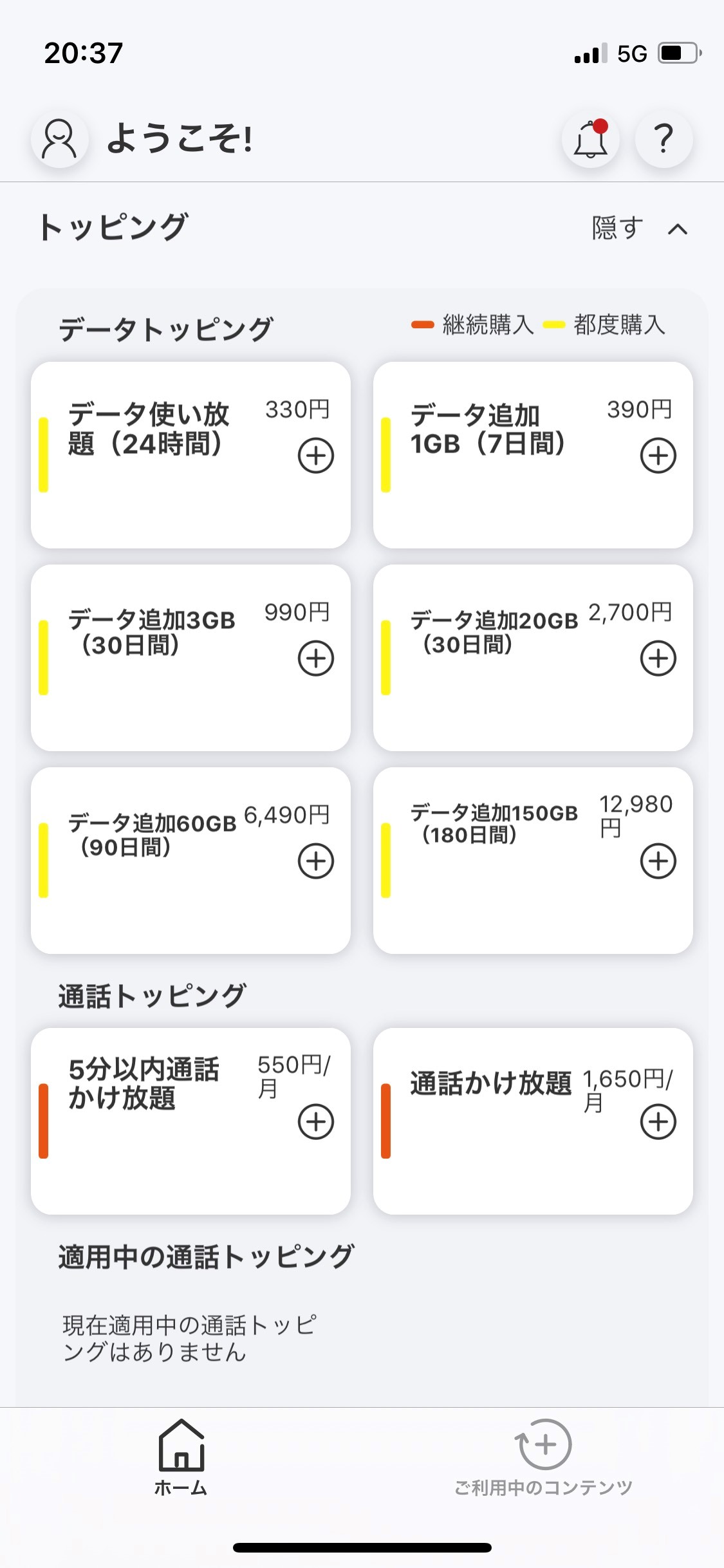This screenshot has width=724, height=1568.
Task: Tap the yellow 都度購入 legend marker
Action: point(554,324)
